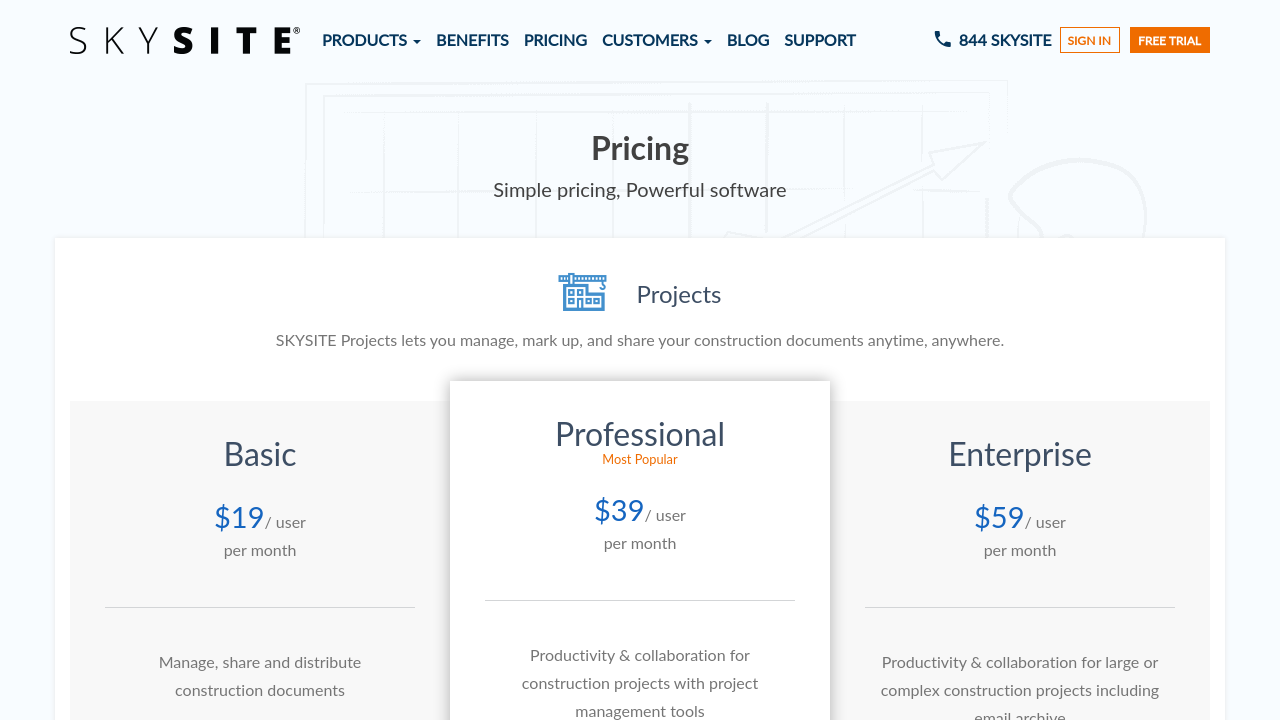Click the Pricing page heading

tap(640, 148)
